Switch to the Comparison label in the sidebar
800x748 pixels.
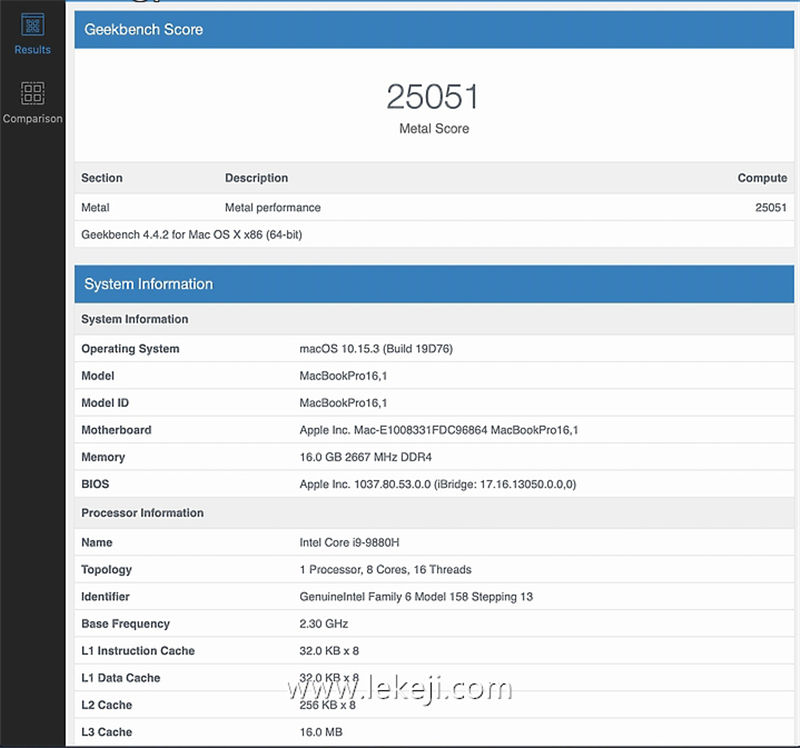(32, 119)
